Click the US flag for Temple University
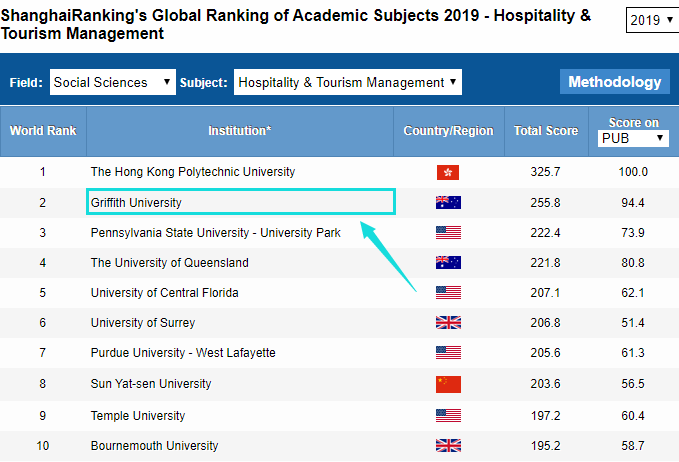Image resolution: width=679 pixels, height=462 pixels. click(x=448, y=415)
